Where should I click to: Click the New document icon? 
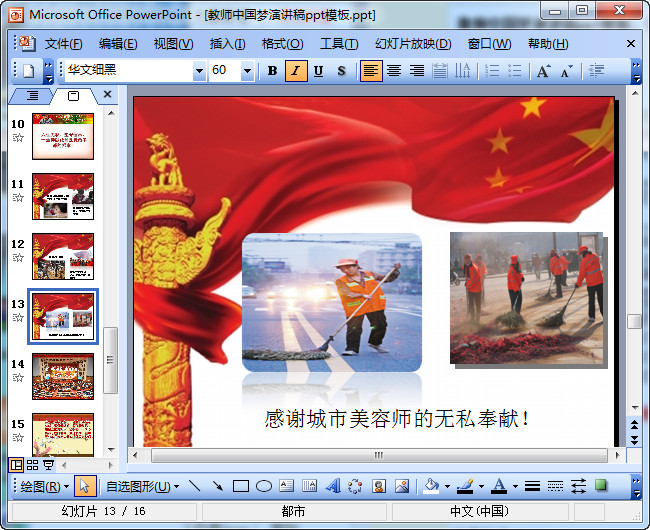29,71
